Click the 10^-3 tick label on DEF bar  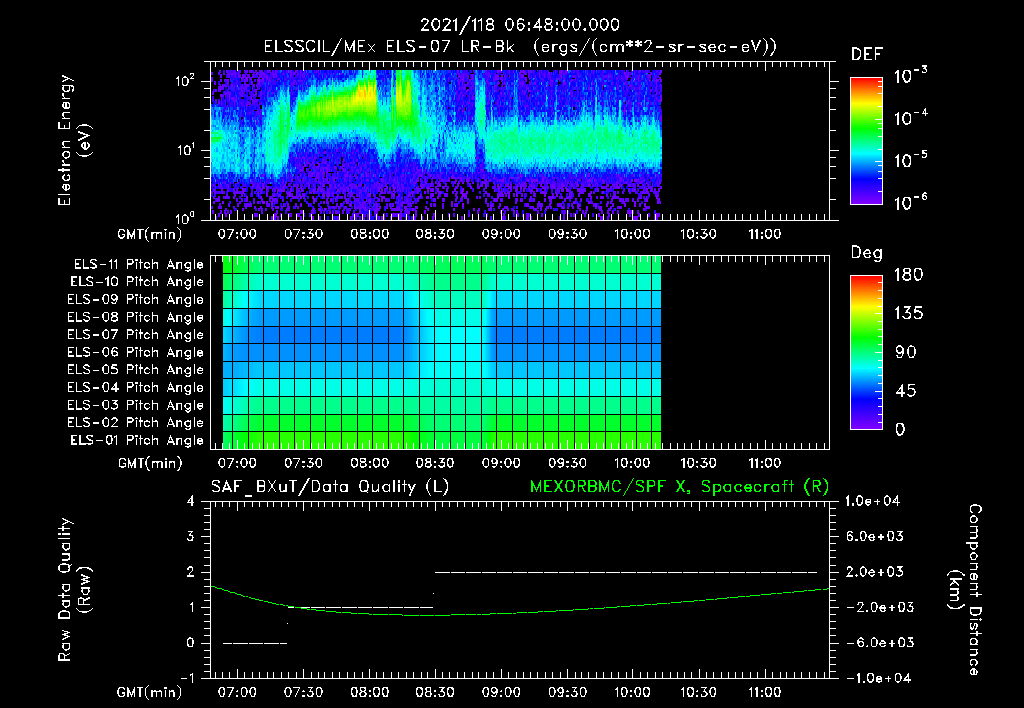tap(910, 76)
